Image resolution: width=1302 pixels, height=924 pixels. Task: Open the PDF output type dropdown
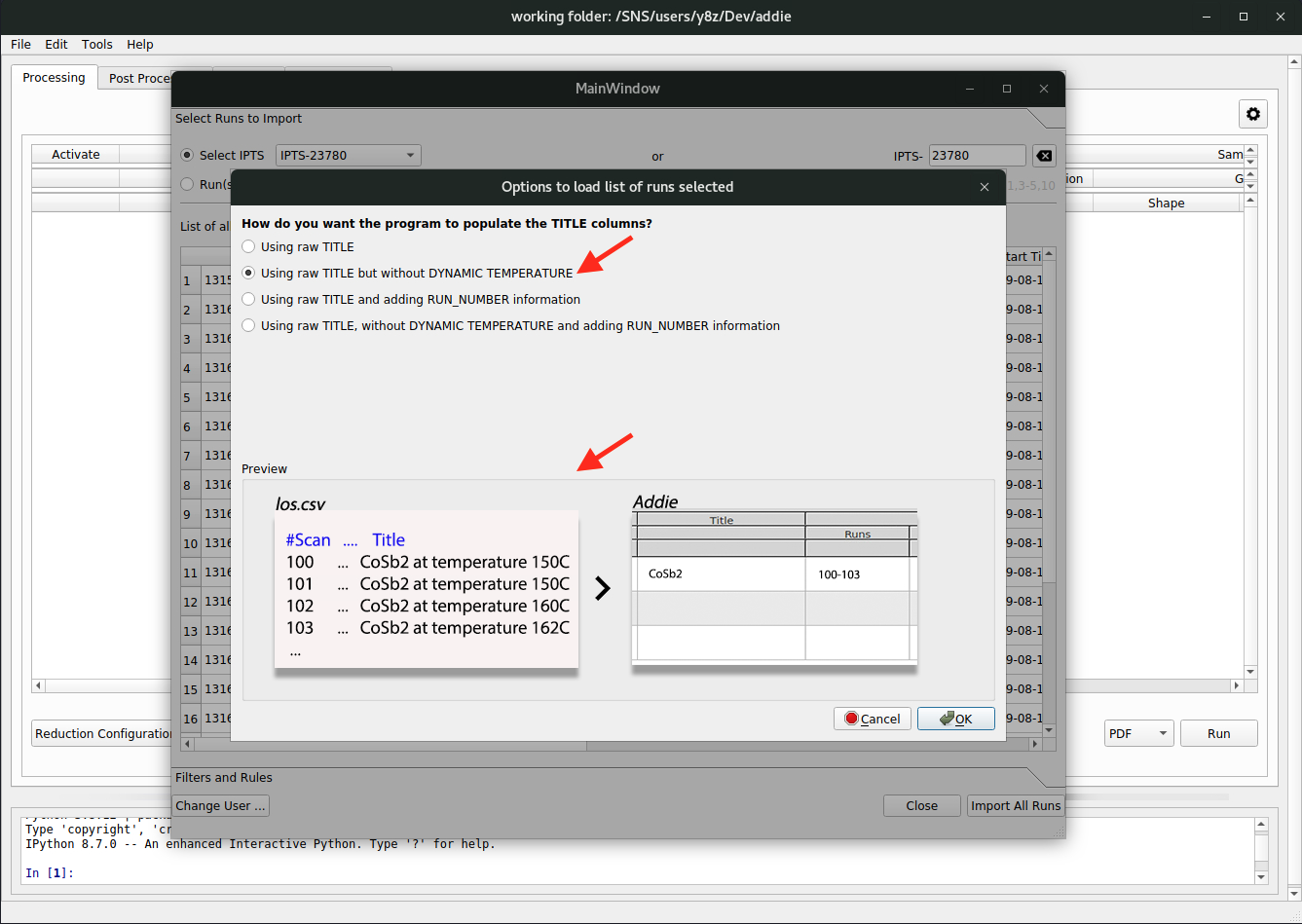click(1138, 734)
